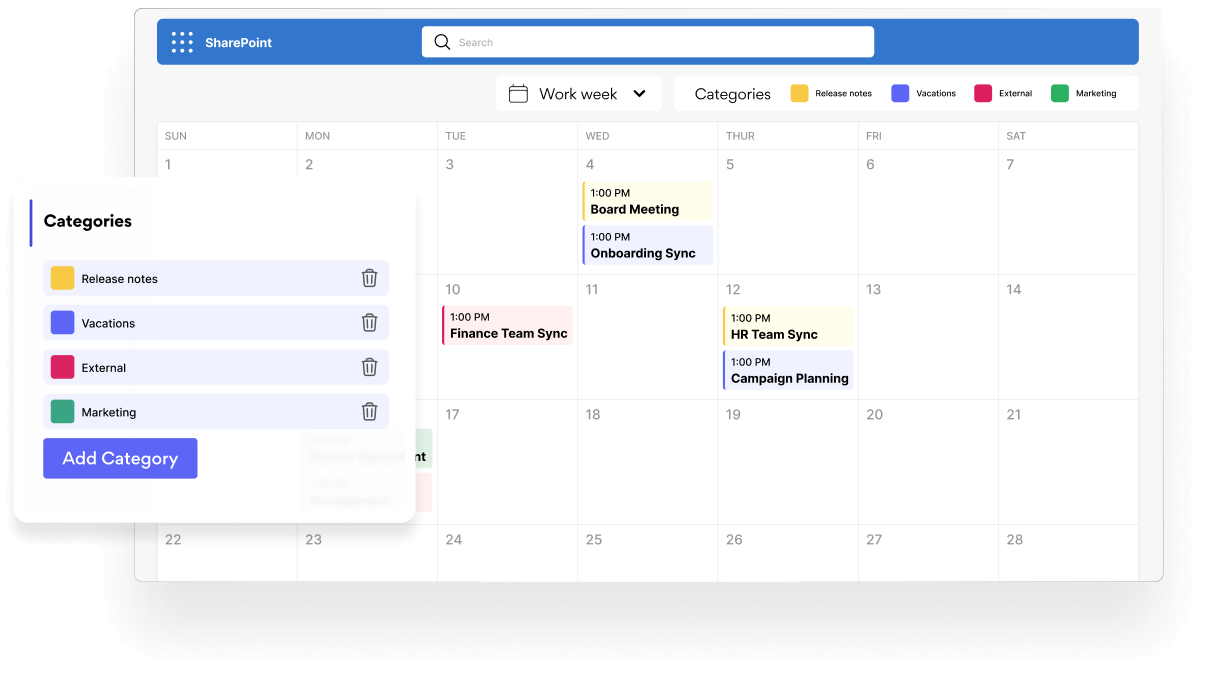The image size is (1221, 690).
Task: Open the SharePoint app launcher grid
Action: click(x=182, y=42)
